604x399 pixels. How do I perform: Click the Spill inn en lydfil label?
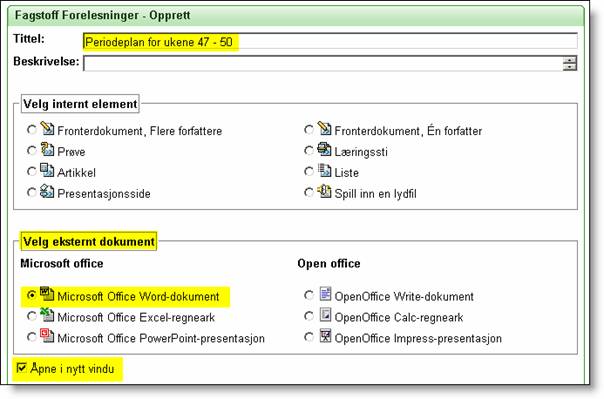point(375,194)
